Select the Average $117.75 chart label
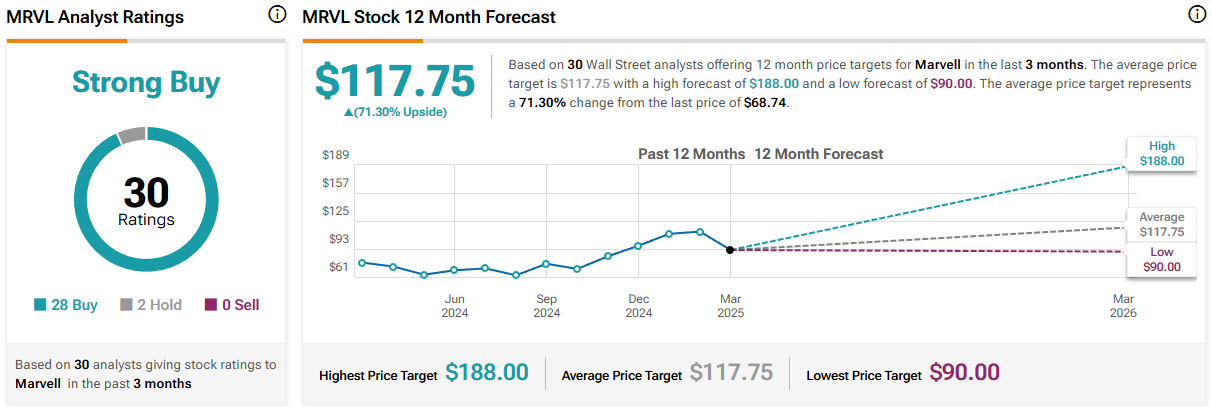Viewport: 1212px width, 407px height. click(1162, 224)
